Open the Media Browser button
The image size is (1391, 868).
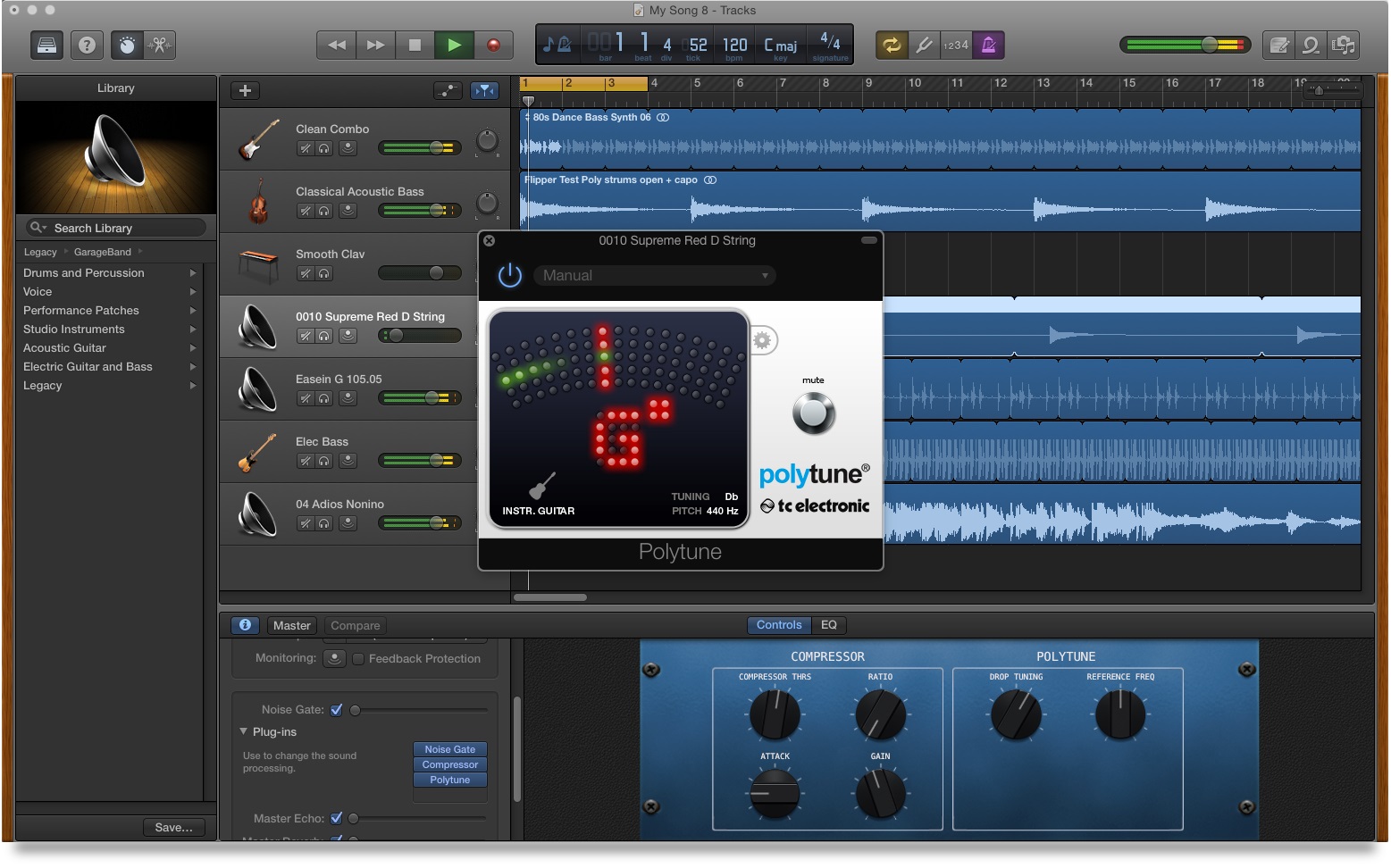(x=1344, y=46)
